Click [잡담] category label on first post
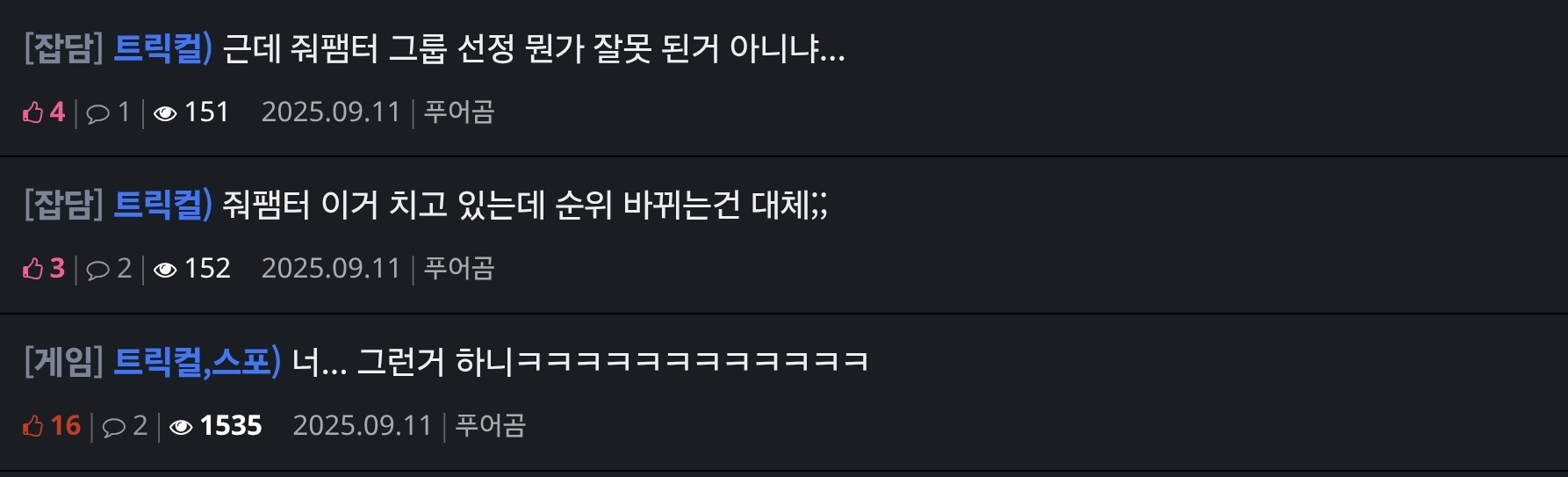The width and height of the screenshot is (1568, 477). 64,48
